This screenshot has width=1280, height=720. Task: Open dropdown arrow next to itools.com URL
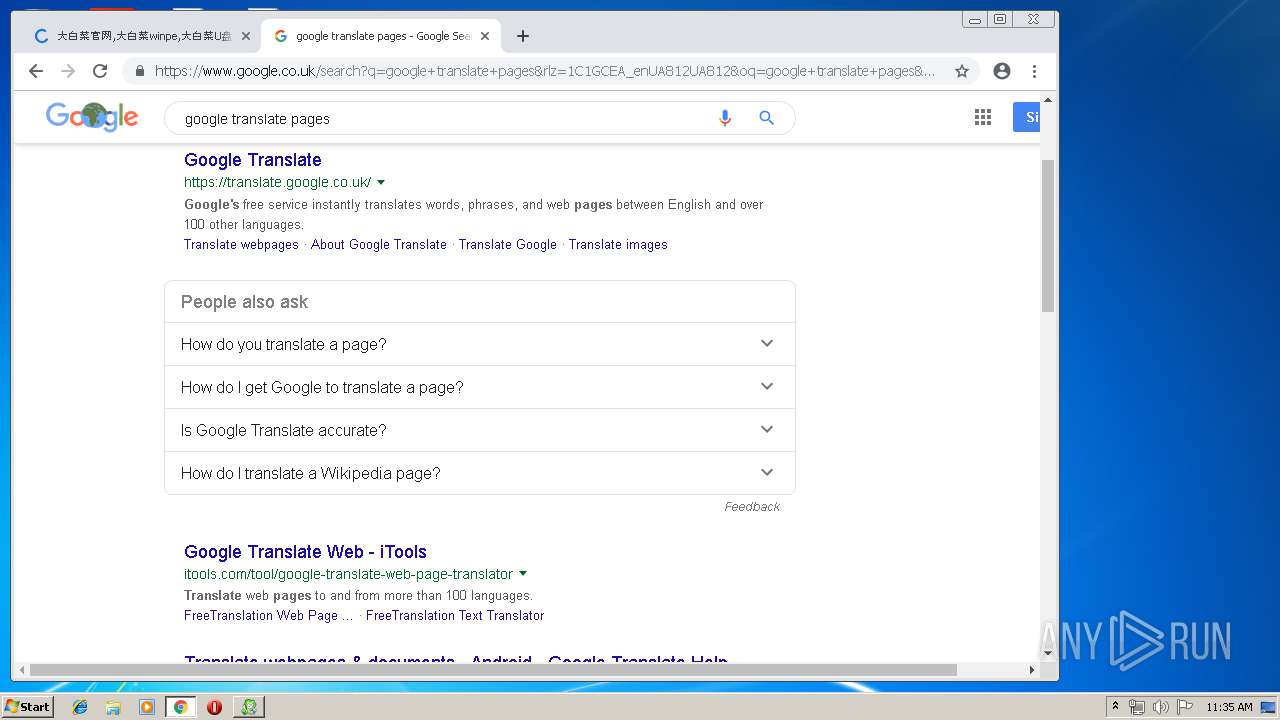(x=523, y=574)
